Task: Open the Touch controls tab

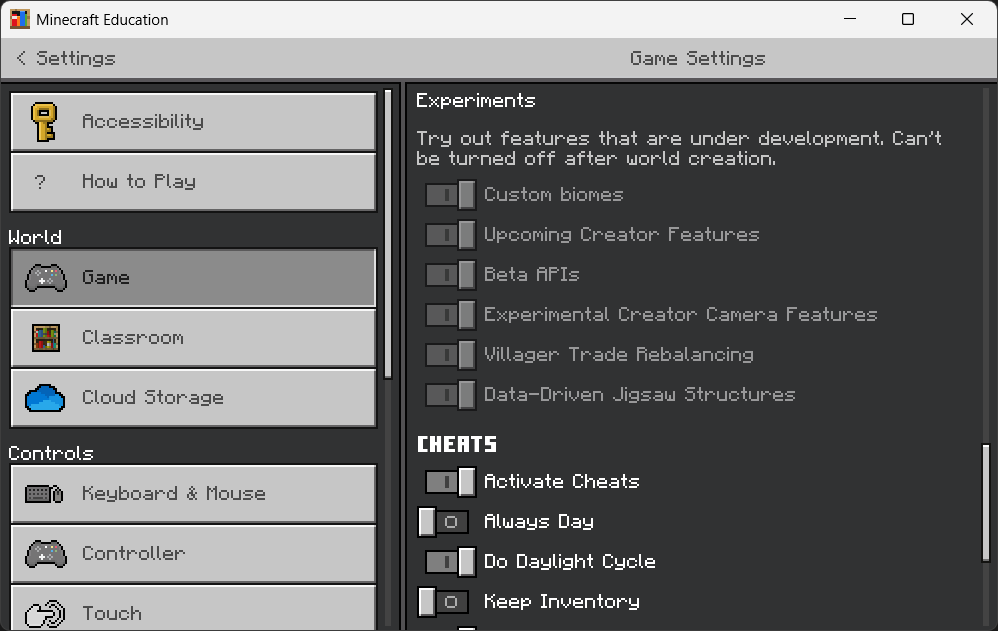Action: 193,608
